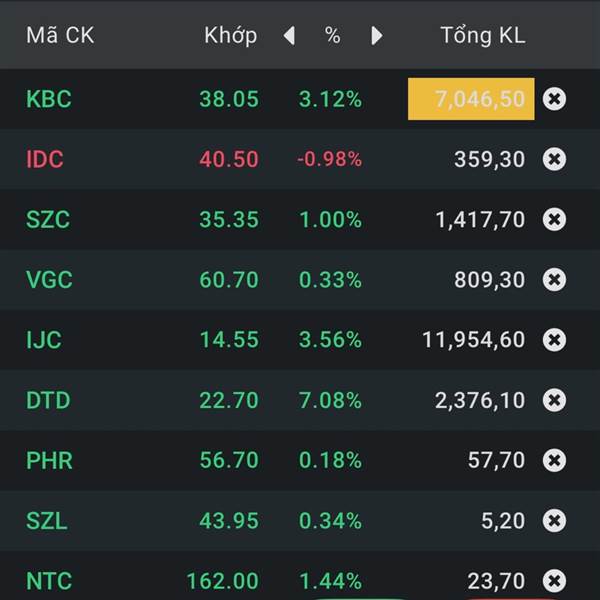Screen dimensions: 600x600
Task: Select IJC matched price 14.55
Action: tap(228, 340)
